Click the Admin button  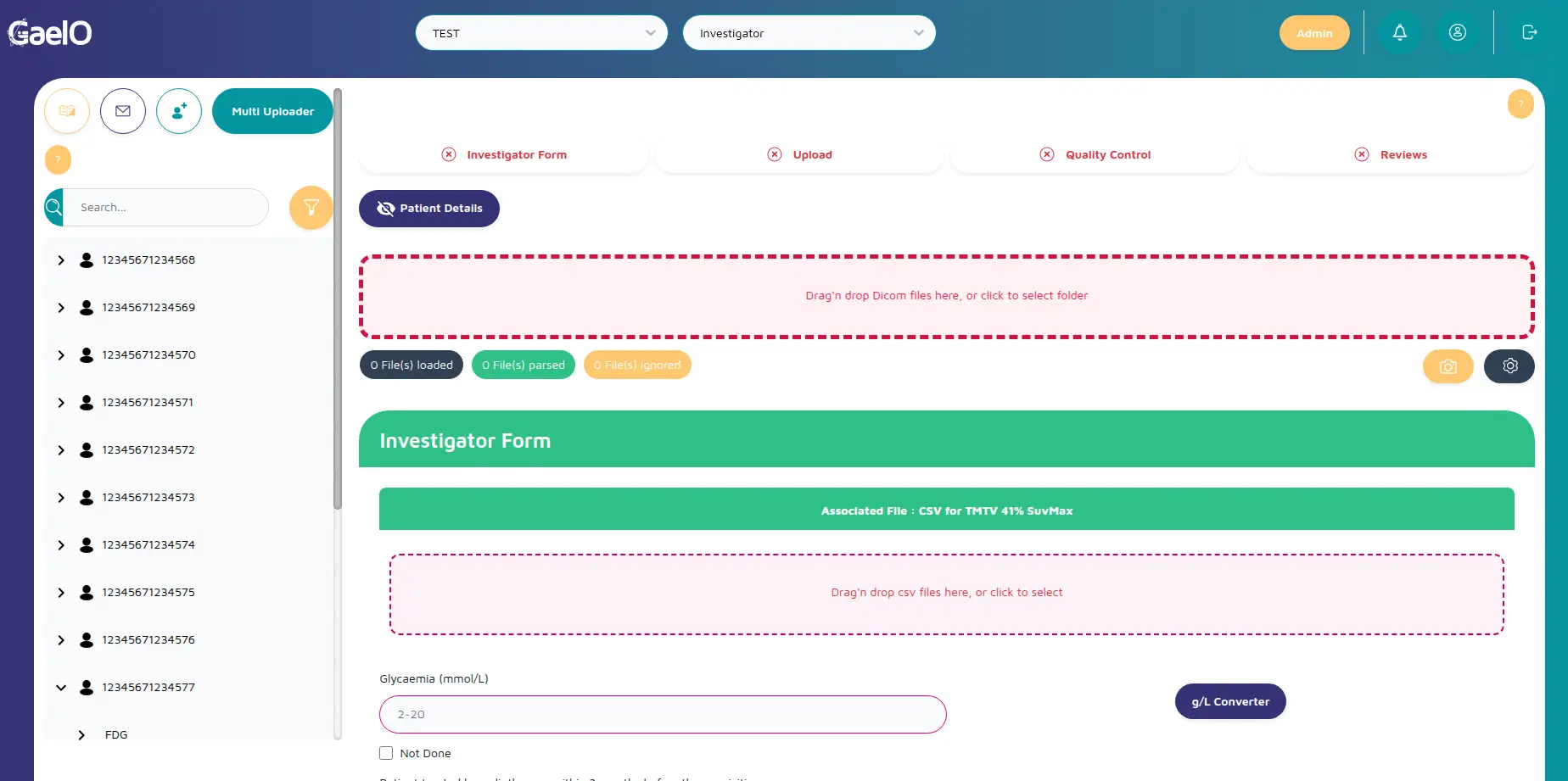1314,33
